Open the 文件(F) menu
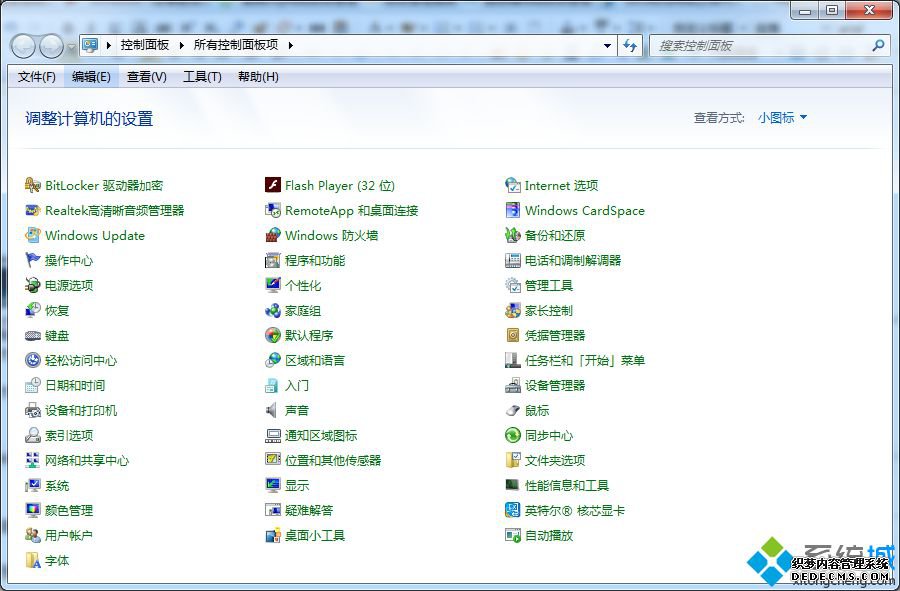The height and width of the screenshot is (591, 900). point(37,77)
